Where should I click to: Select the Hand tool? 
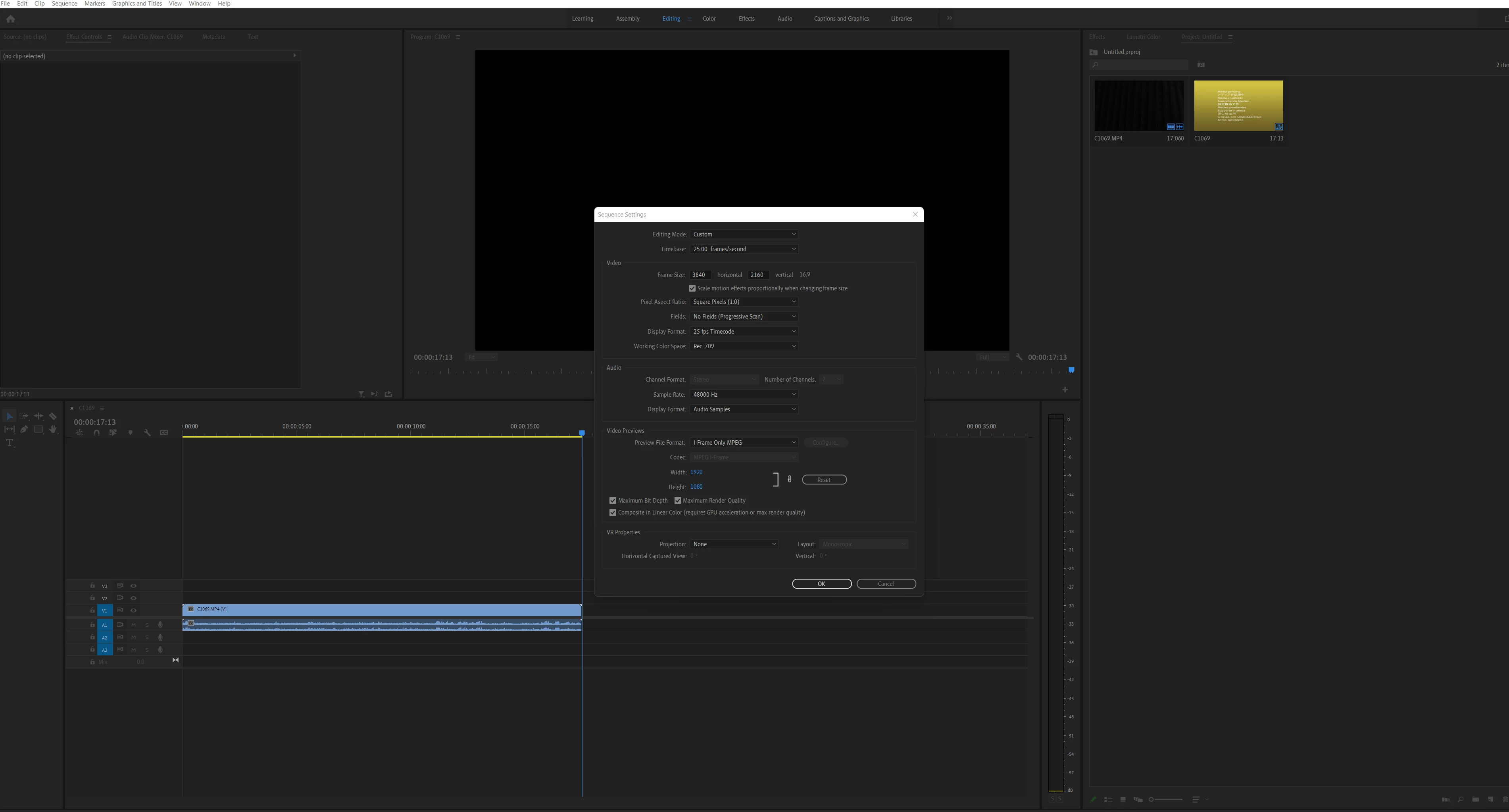(53, 429)
